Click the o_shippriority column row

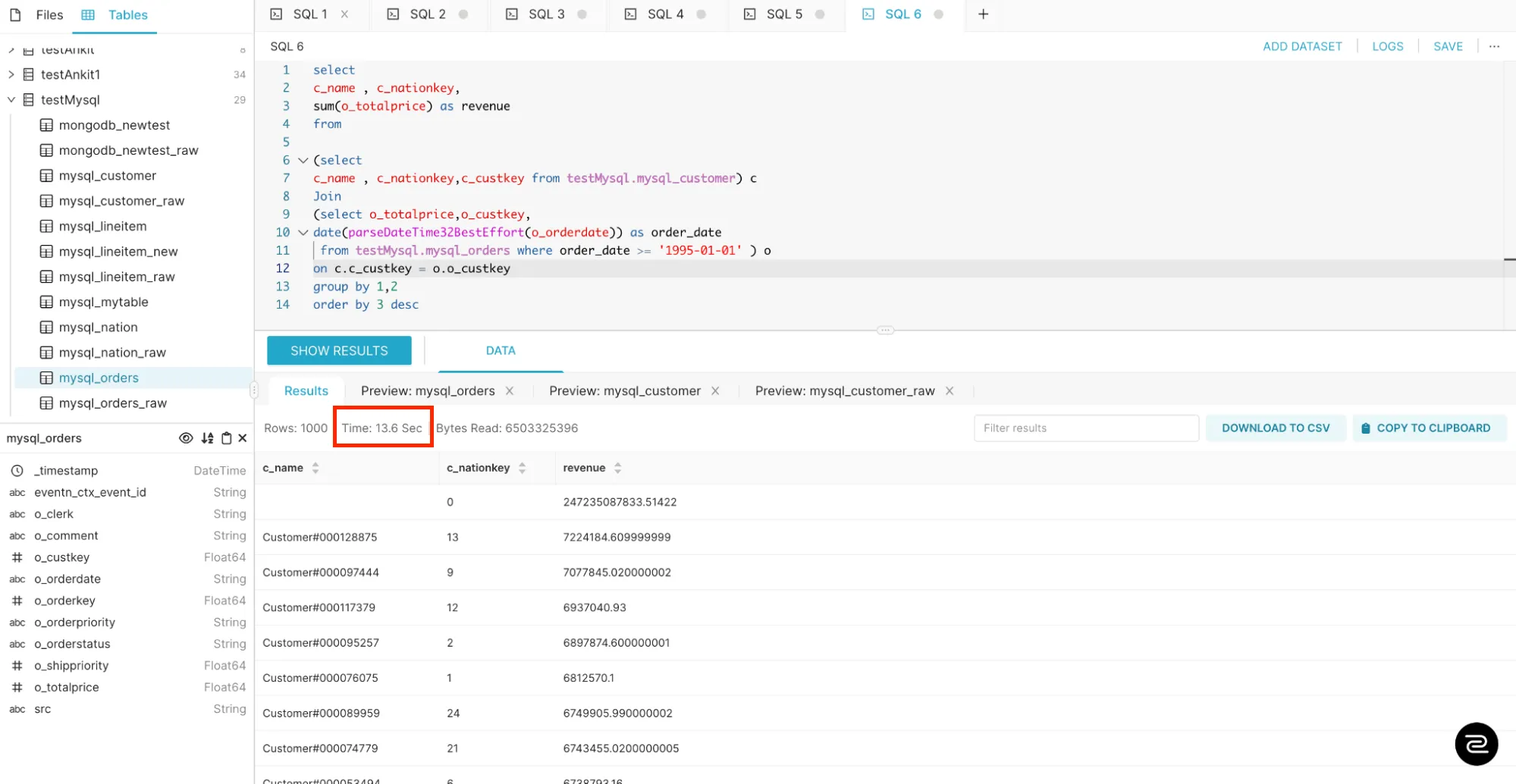coord(127,666)
